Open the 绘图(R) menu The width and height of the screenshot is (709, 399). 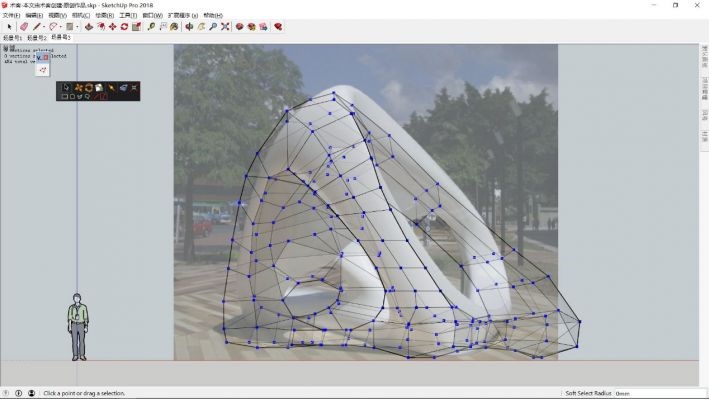pyautogui.click(x=104, y=15)
